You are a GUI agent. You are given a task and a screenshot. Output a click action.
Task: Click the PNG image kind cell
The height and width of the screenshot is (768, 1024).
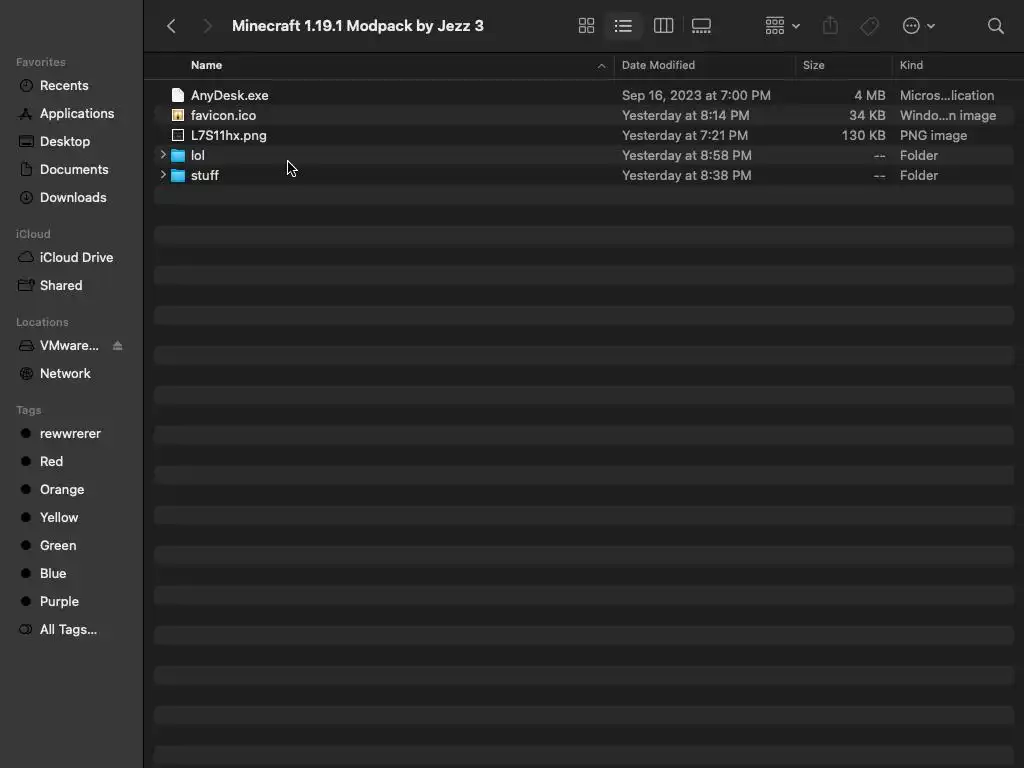pos(933,136)
